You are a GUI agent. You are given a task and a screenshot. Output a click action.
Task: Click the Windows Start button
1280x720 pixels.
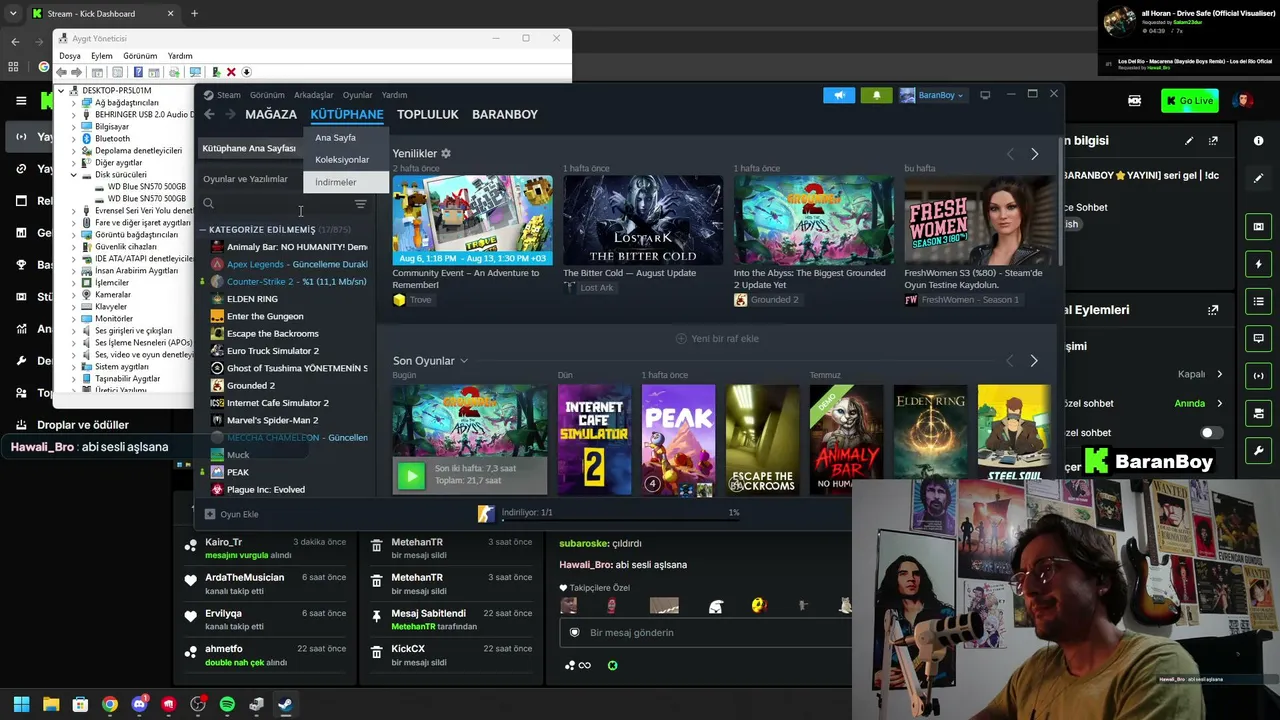tap(21, 704)
